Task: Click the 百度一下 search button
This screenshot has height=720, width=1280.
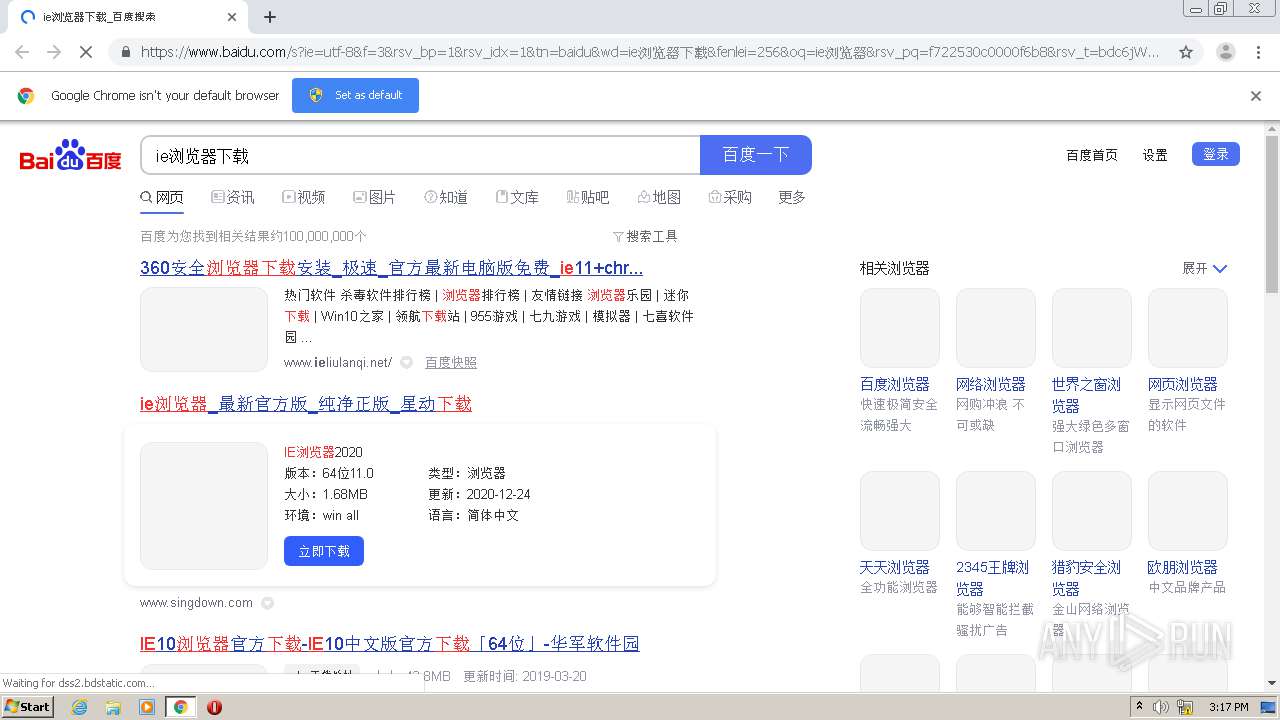Action: (756, 155)
